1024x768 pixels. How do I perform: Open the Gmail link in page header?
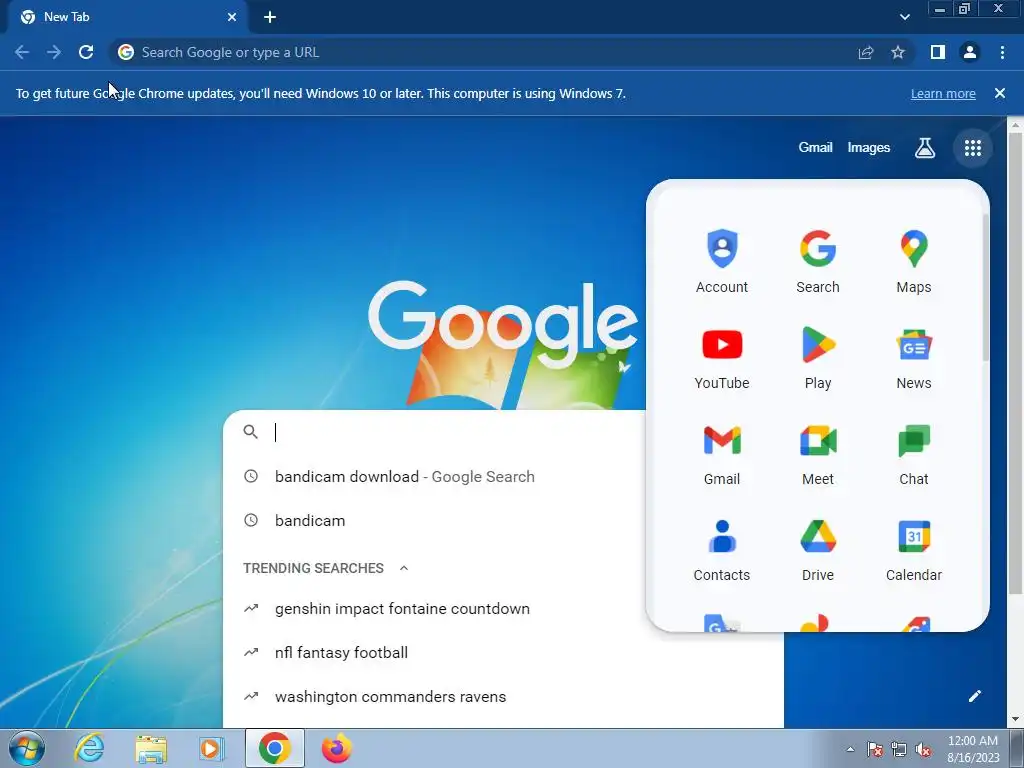pos(815,148)
